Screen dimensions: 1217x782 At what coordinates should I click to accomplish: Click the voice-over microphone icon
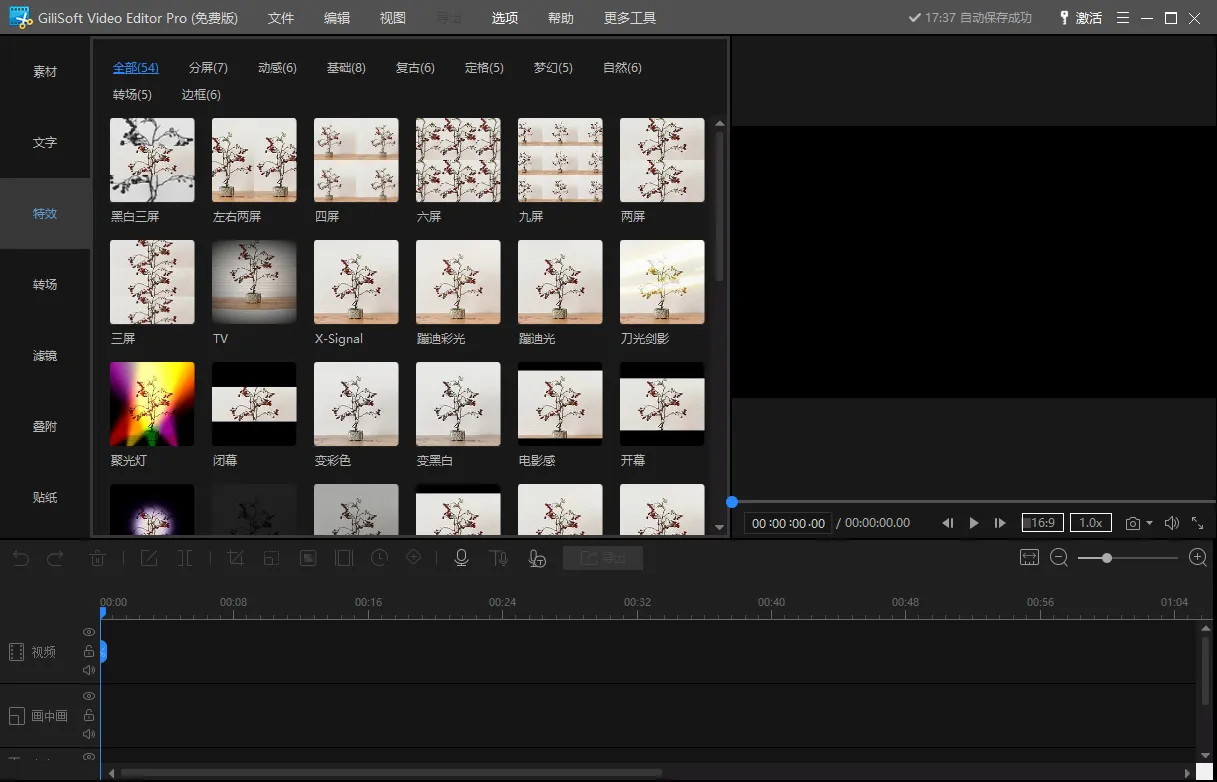461,558
